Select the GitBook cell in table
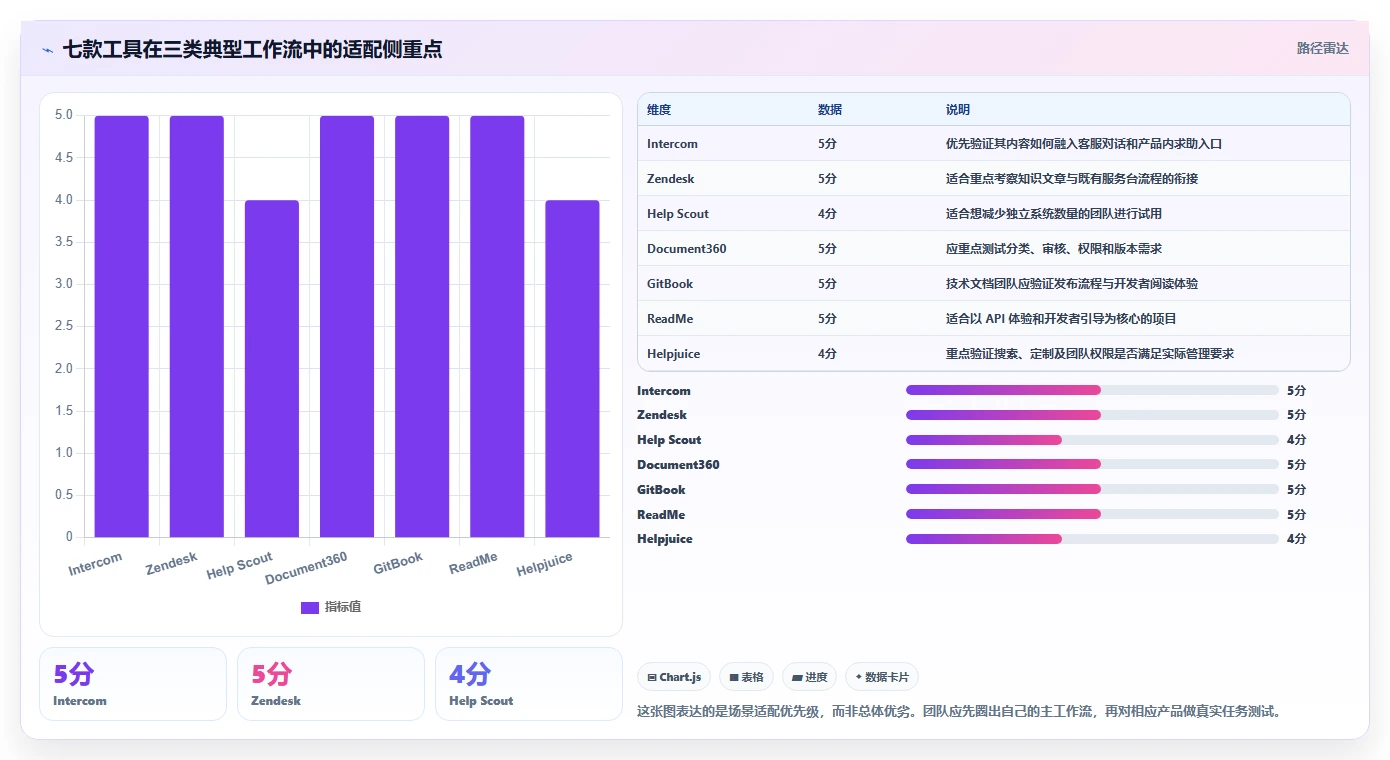 670,284
